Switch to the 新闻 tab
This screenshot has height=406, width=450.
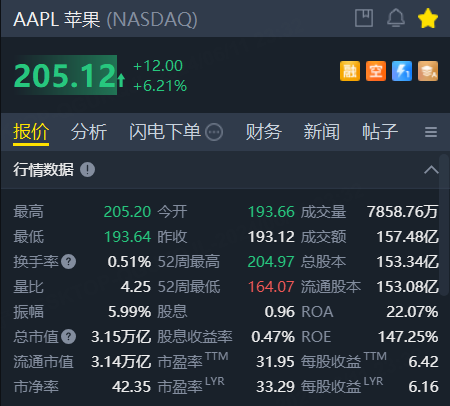tap(321, 132)
